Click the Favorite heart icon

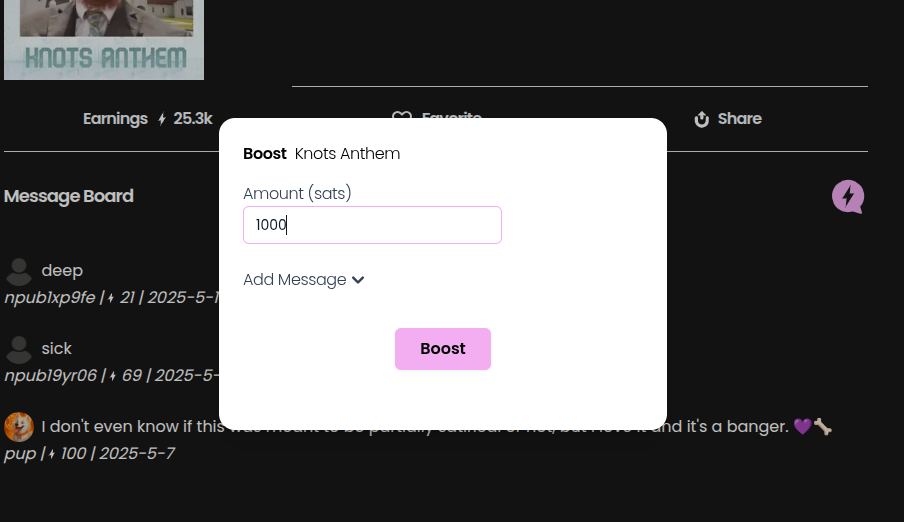402,118
